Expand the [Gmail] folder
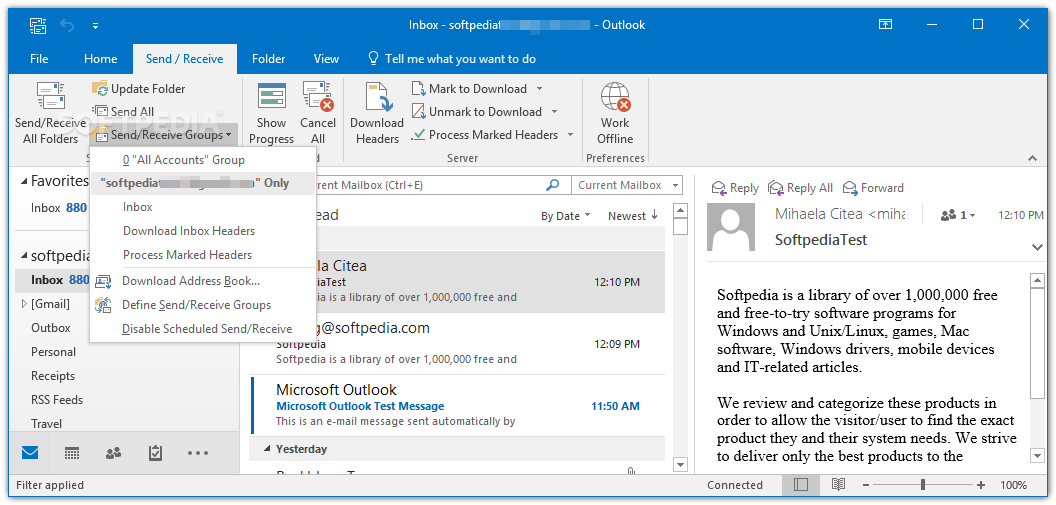1056x505 pixels. [x=24, y=304]
